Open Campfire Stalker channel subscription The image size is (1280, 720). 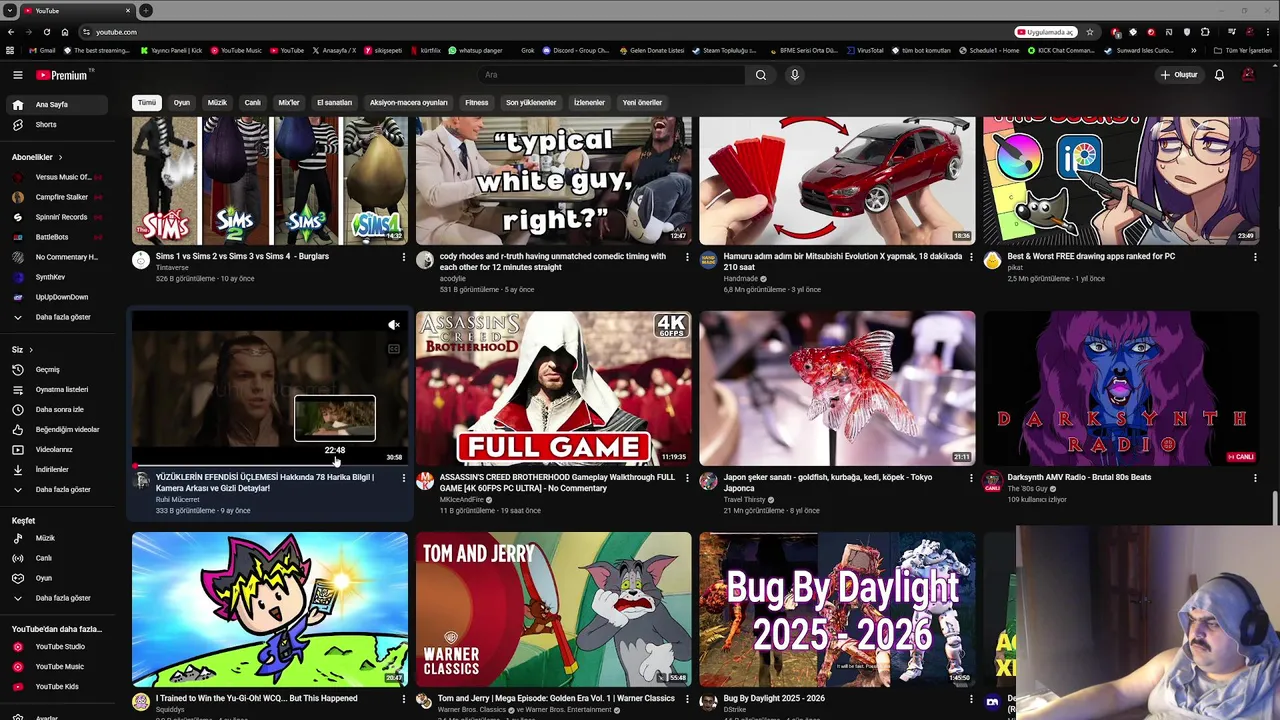[56, 197]
